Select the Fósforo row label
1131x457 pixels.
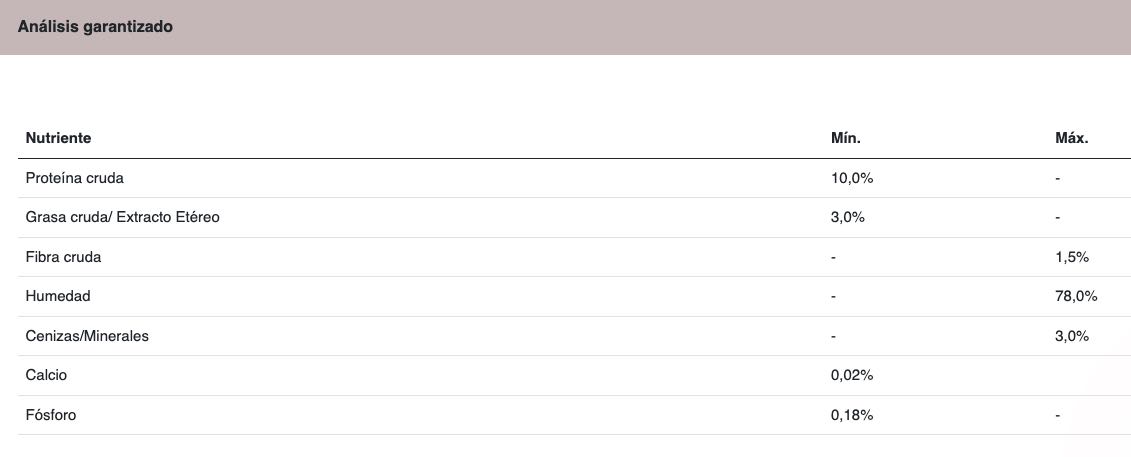(50, 415)
